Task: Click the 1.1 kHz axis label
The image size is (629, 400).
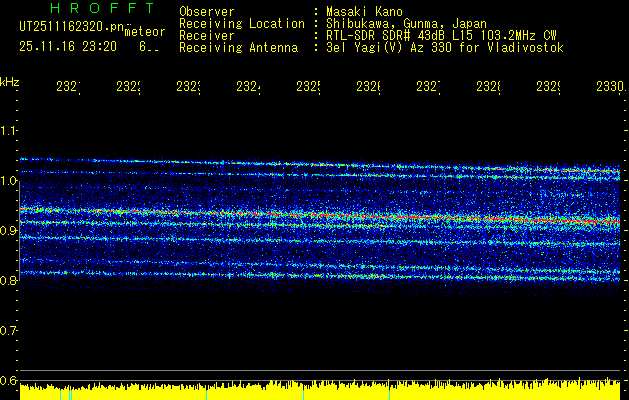Action: [x=8, y=130]
